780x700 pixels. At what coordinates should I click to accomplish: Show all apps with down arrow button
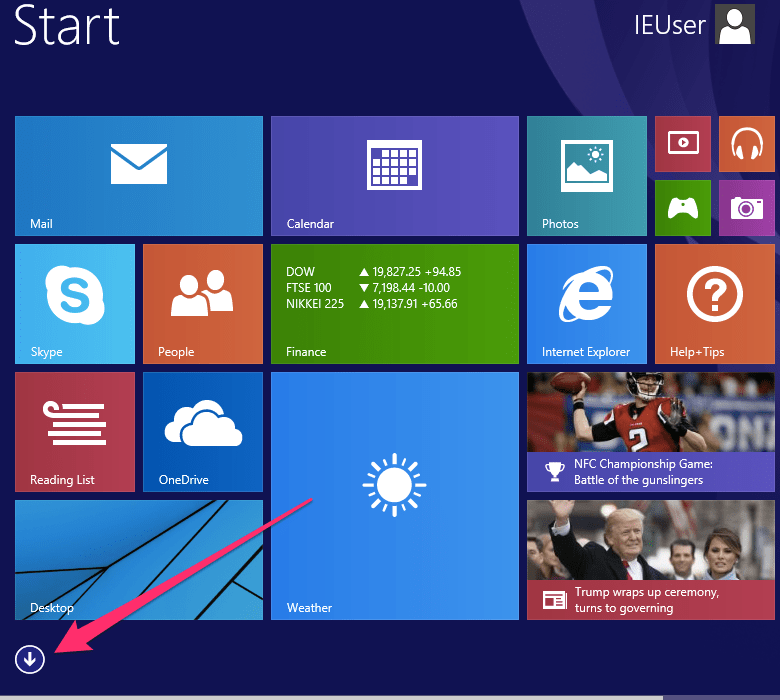30,659
